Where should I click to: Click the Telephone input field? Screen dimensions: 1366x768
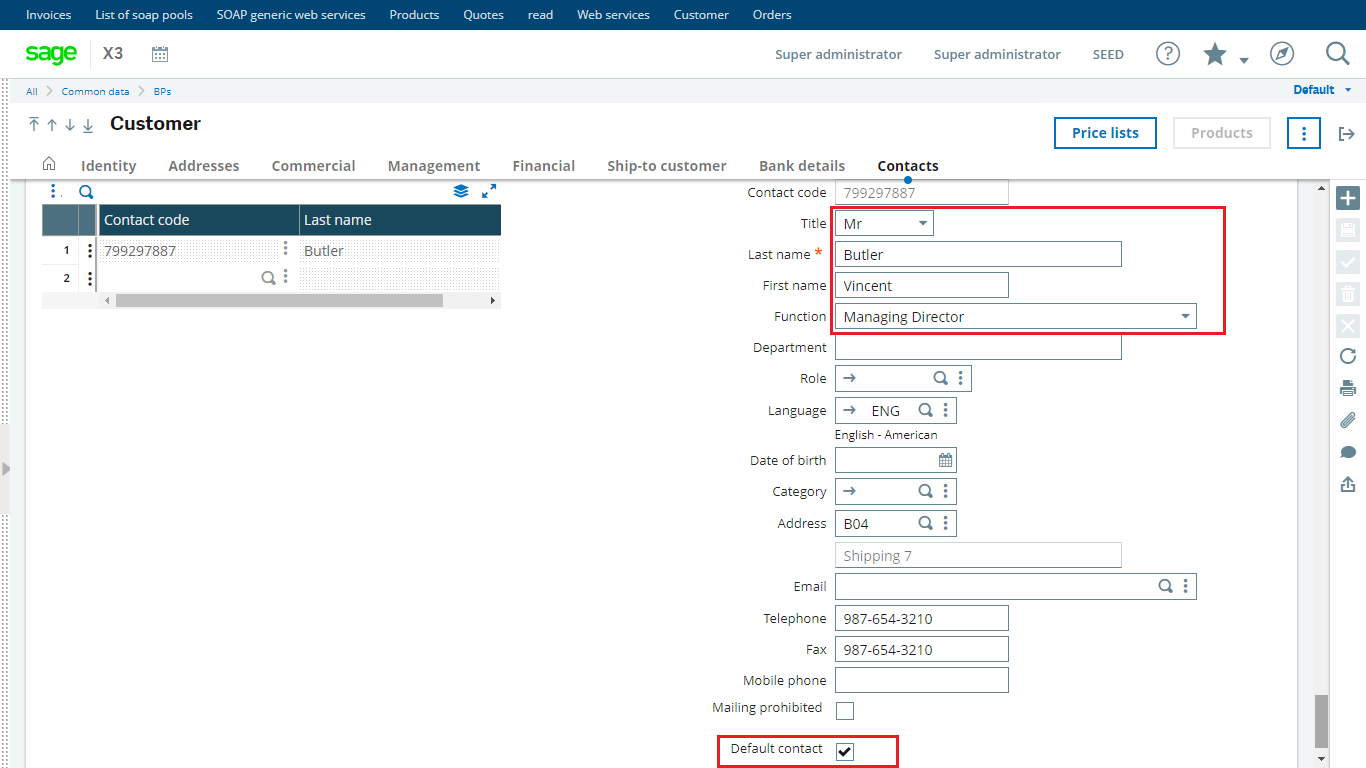pos(921,619)
